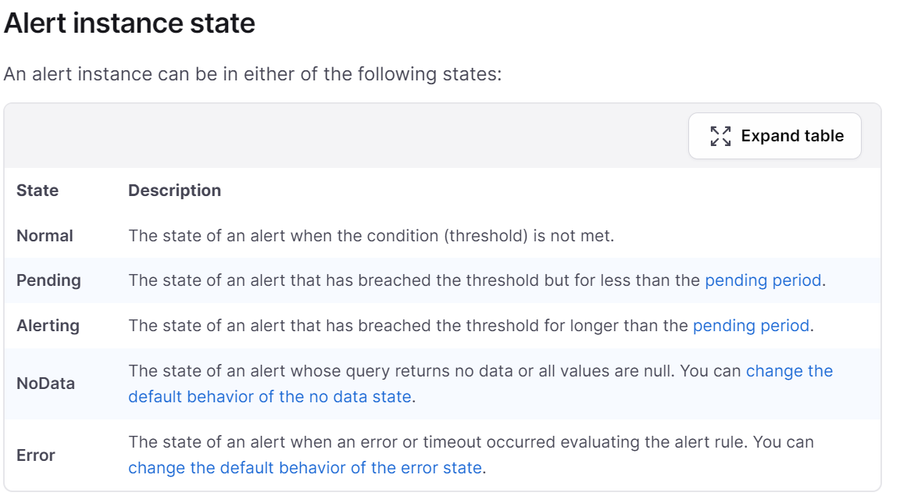The image size is (900, 503).
Task: Click the Normal state cell
Action: click(x=45, y=235)
